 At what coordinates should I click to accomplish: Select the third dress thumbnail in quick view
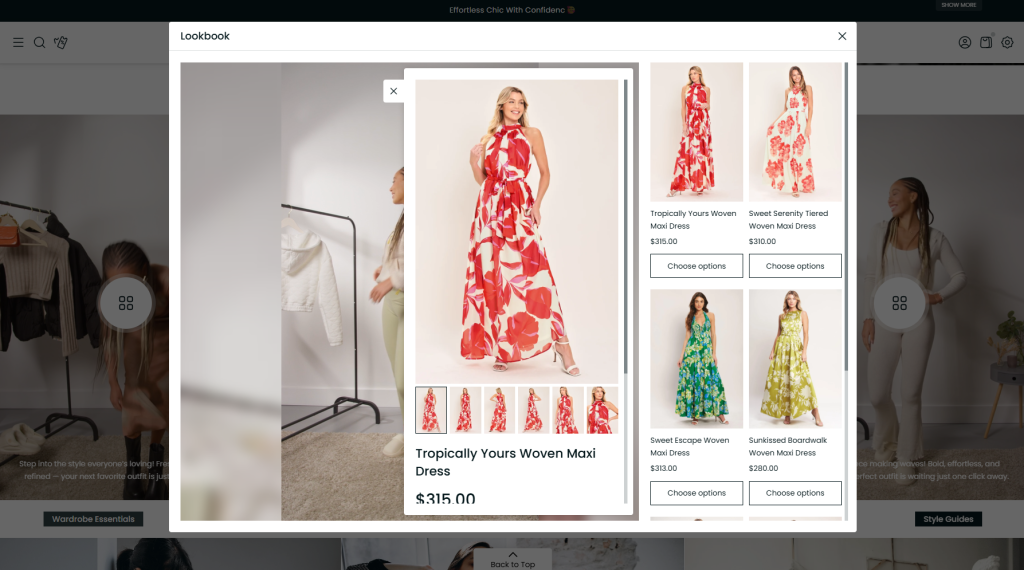pos(499,410)
